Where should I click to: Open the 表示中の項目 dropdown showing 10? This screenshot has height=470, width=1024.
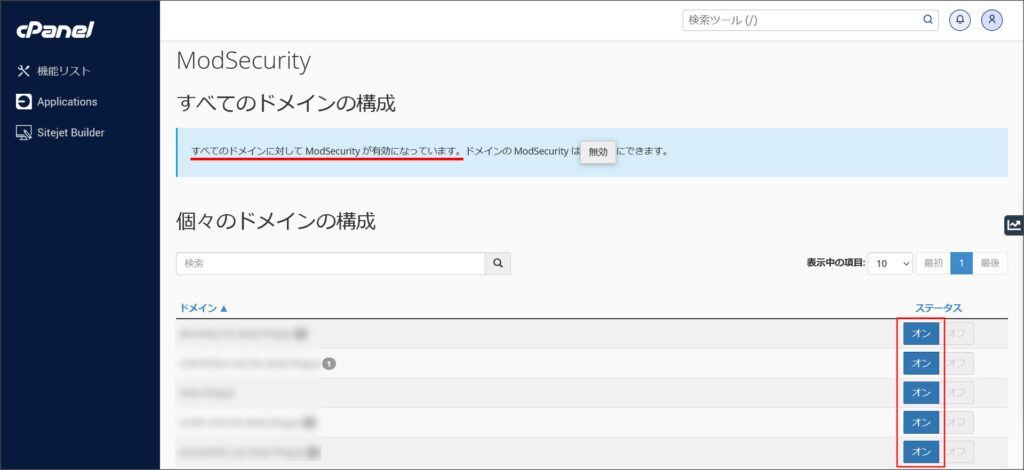[x=890, y=263]
